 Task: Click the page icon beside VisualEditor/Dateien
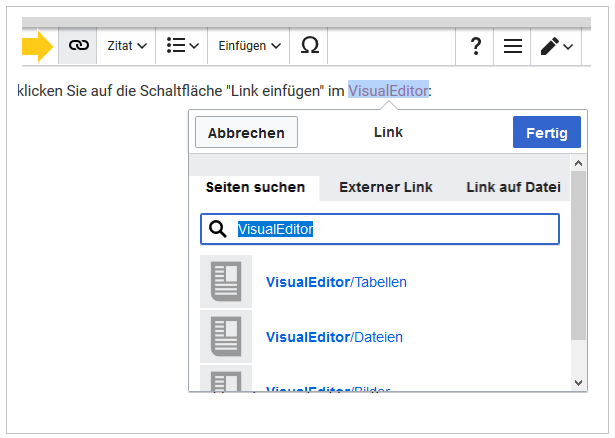pyautogui.click(x=226, y=336)
